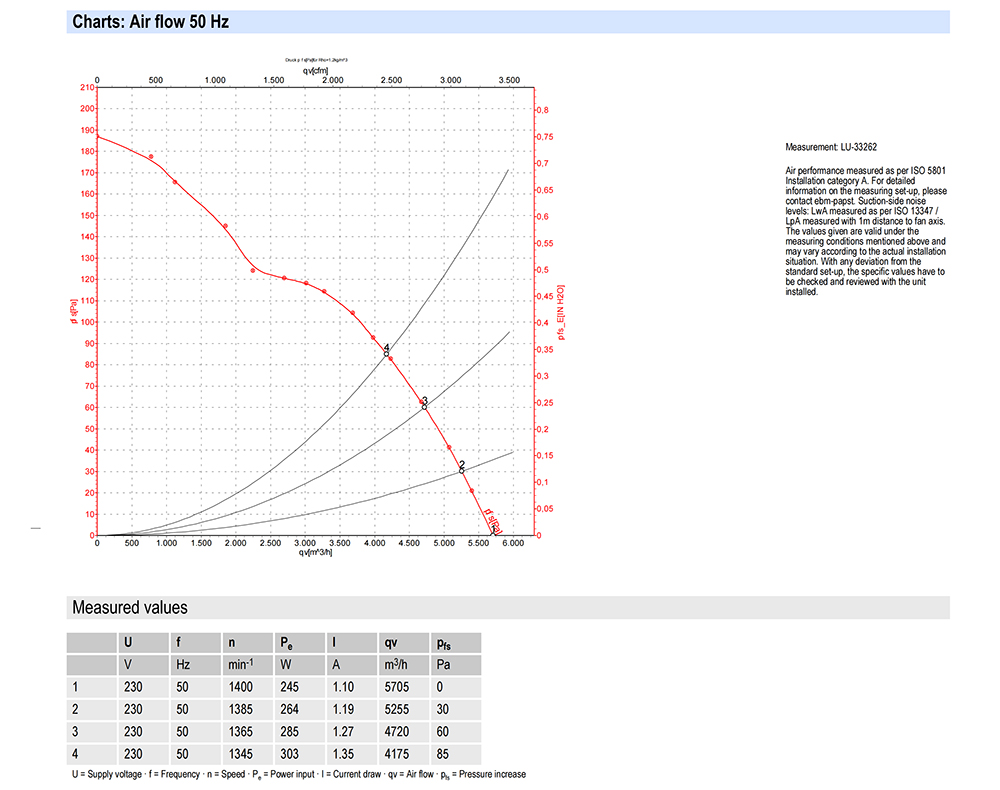
Task: Select the 303 power input value in row 4
Action: coord(289,754)
